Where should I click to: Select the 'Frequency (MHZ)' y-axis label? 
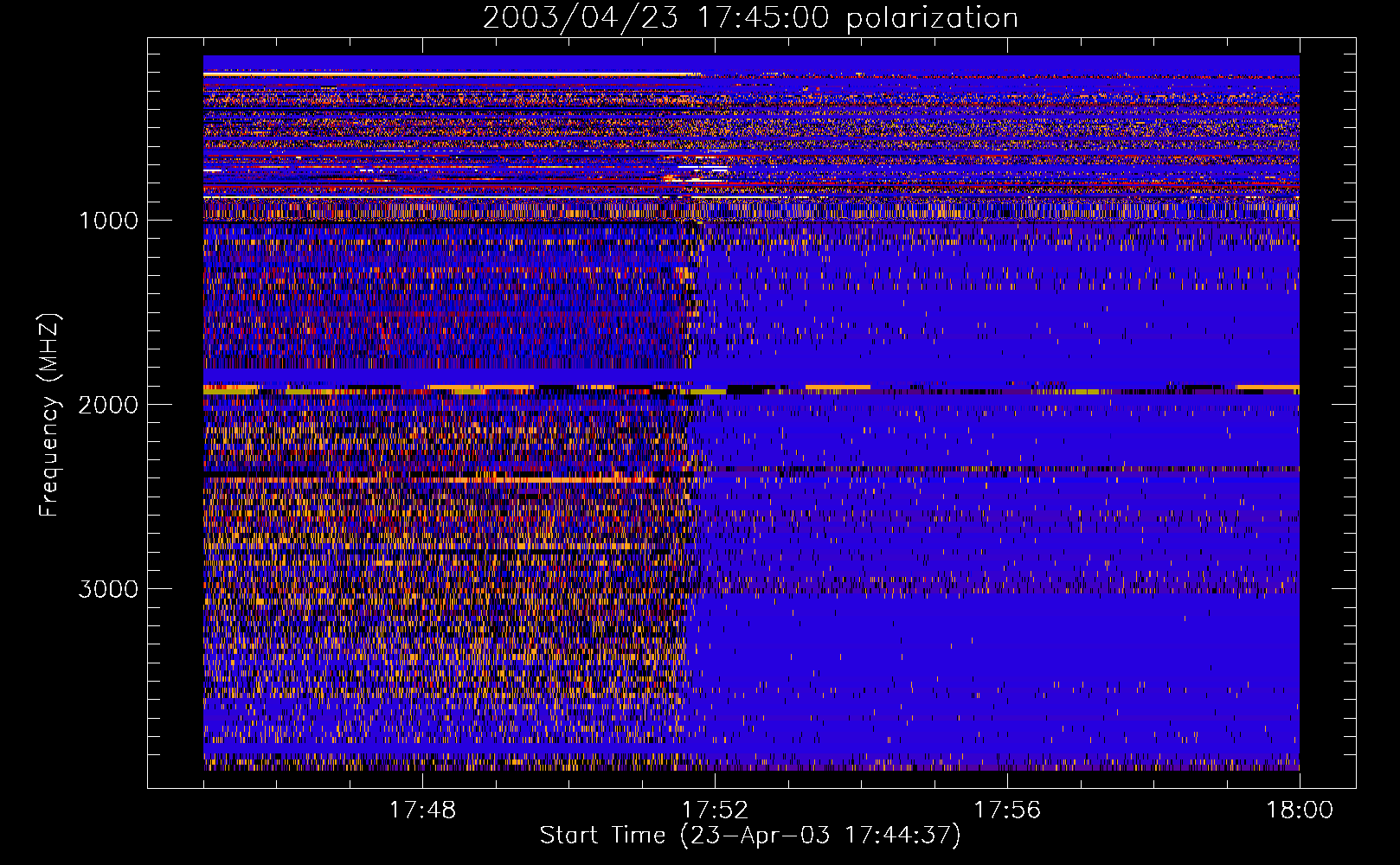(x=48, y=415)
